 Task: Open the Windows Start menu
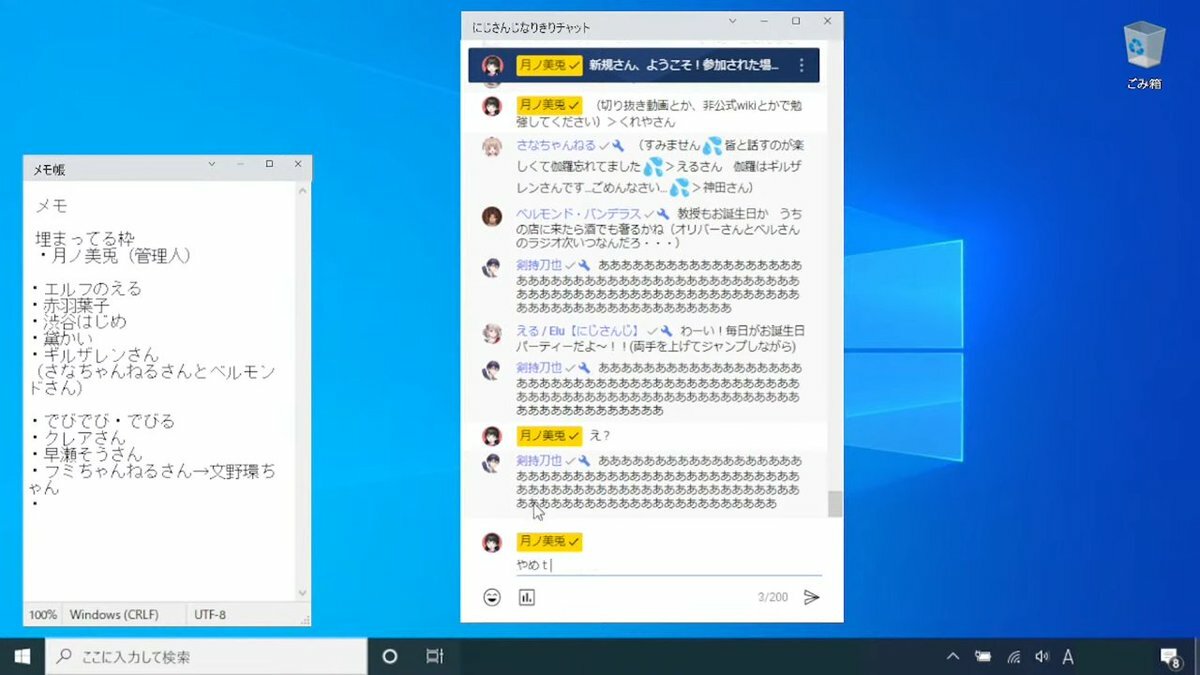22,656
